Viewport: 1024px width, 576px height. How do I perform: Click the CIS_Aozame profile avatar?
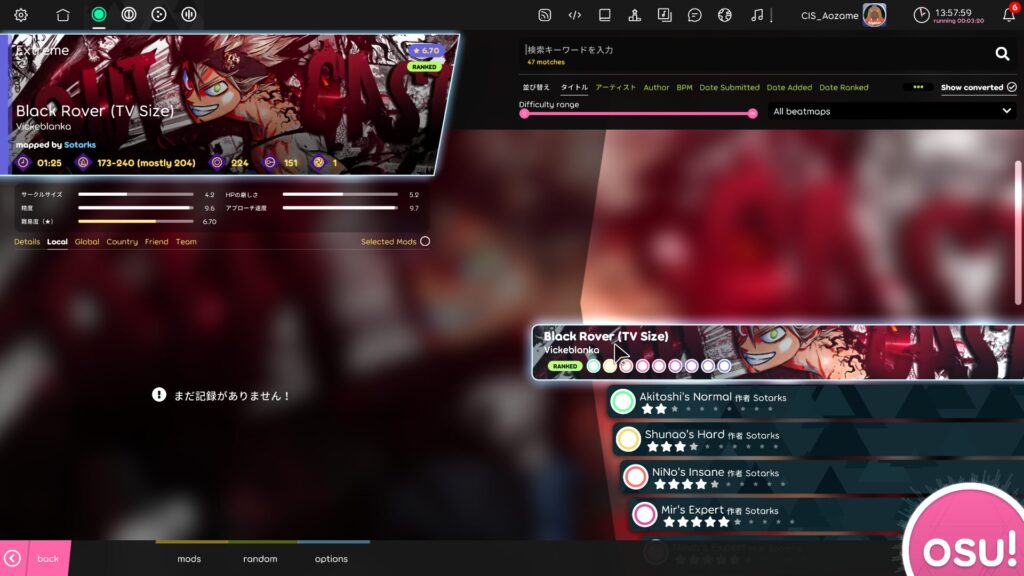click(874, 15)
